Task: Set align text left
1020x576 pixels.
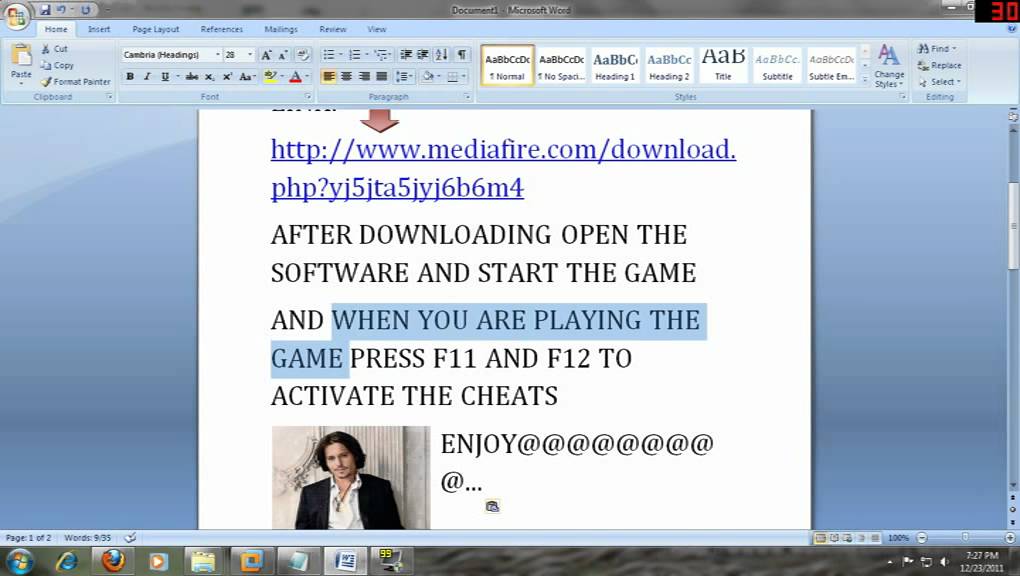Action: [x=329, y=77]
